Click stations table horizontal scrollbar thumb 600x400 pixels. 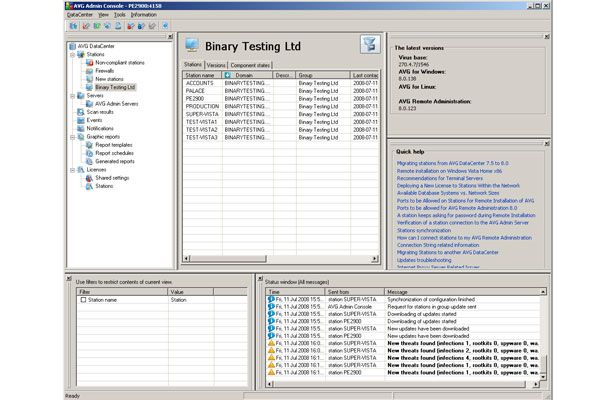pyautogui.click(x=228, y=259)
